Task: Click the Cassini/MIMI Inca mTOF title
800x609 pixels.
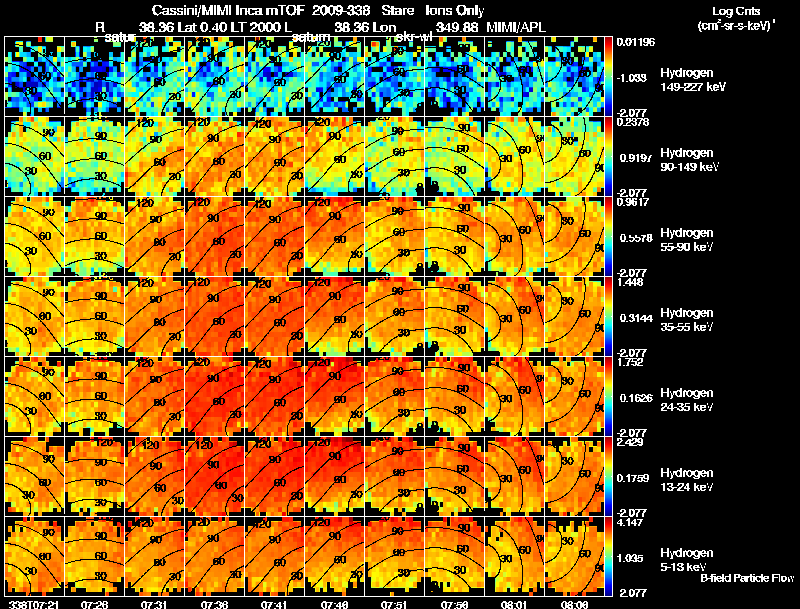Action: coord(228,11)
